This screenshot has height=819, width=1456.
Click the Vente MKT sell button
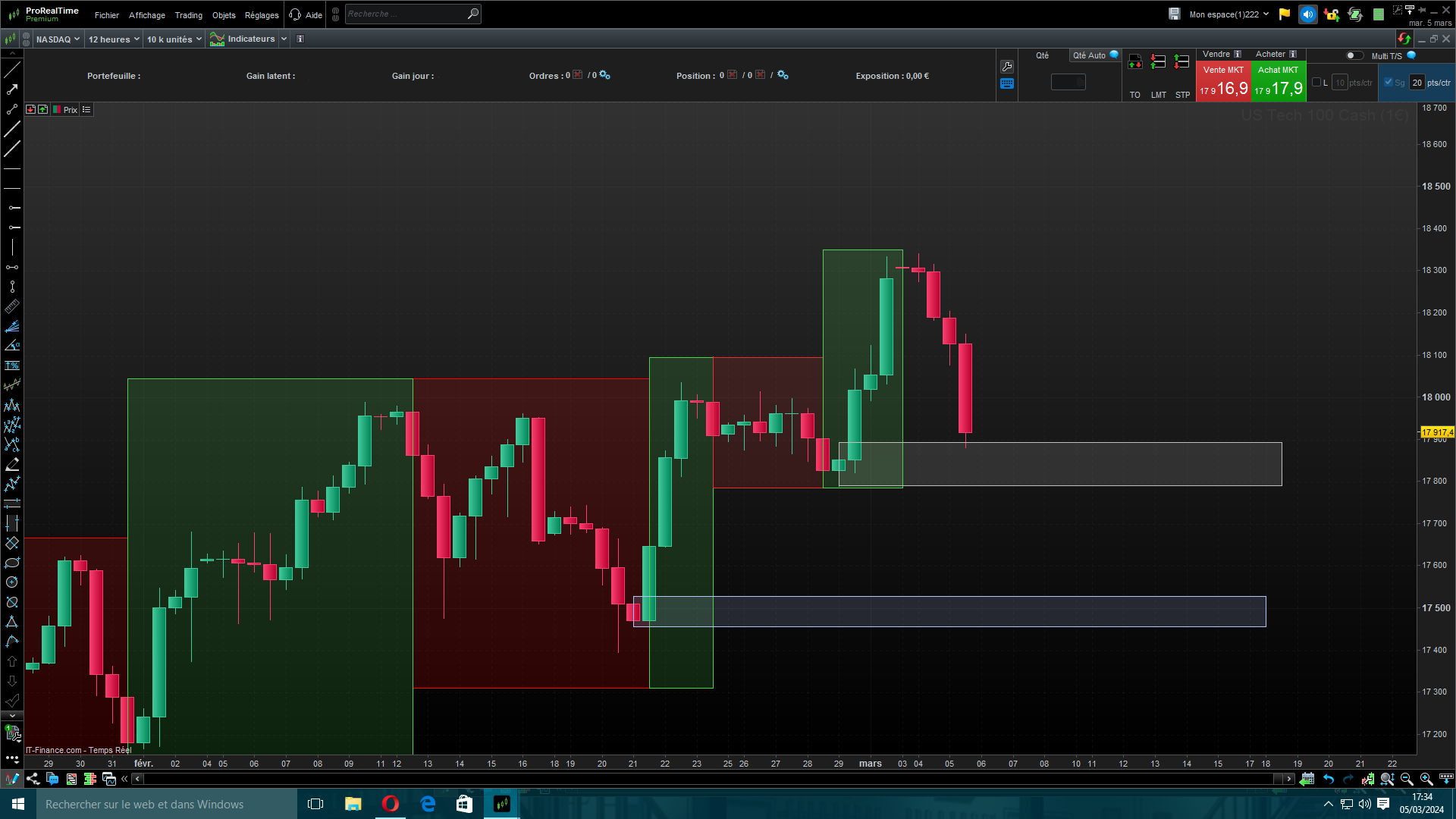pyautogui.click(x=1222, y=82)
